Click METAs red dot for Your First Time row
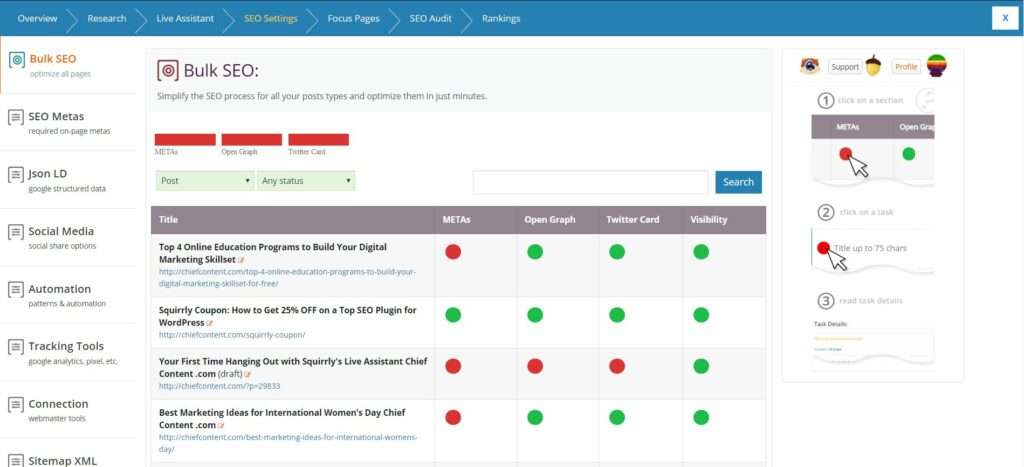The height and width of the screenshot is (467, 1024). click(453, 366)
